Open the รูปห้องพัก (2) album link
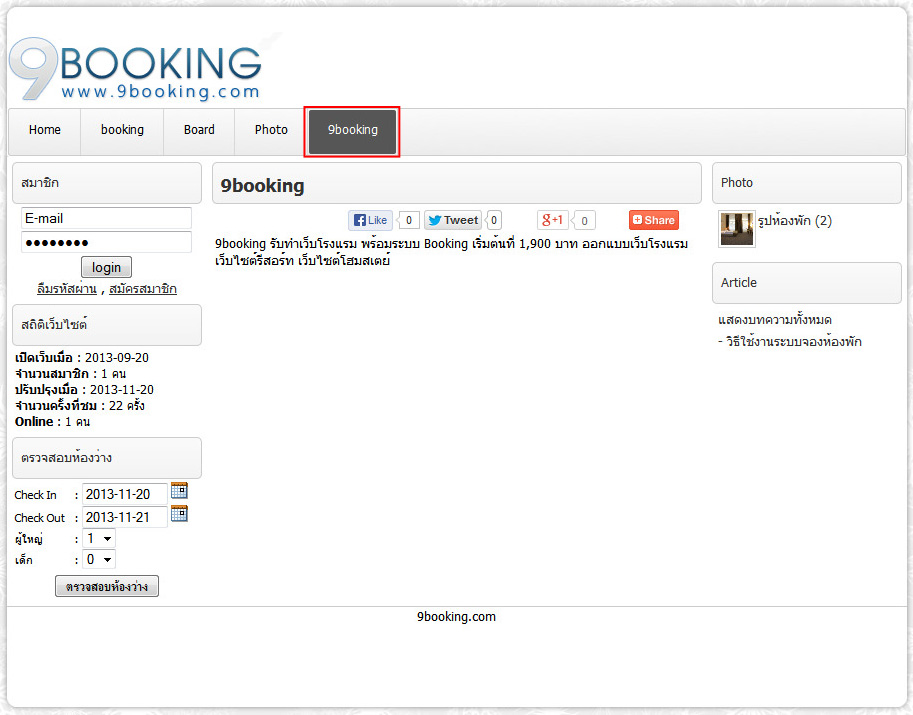The width and height of the screenshot is (913, 715). point(794,221)
